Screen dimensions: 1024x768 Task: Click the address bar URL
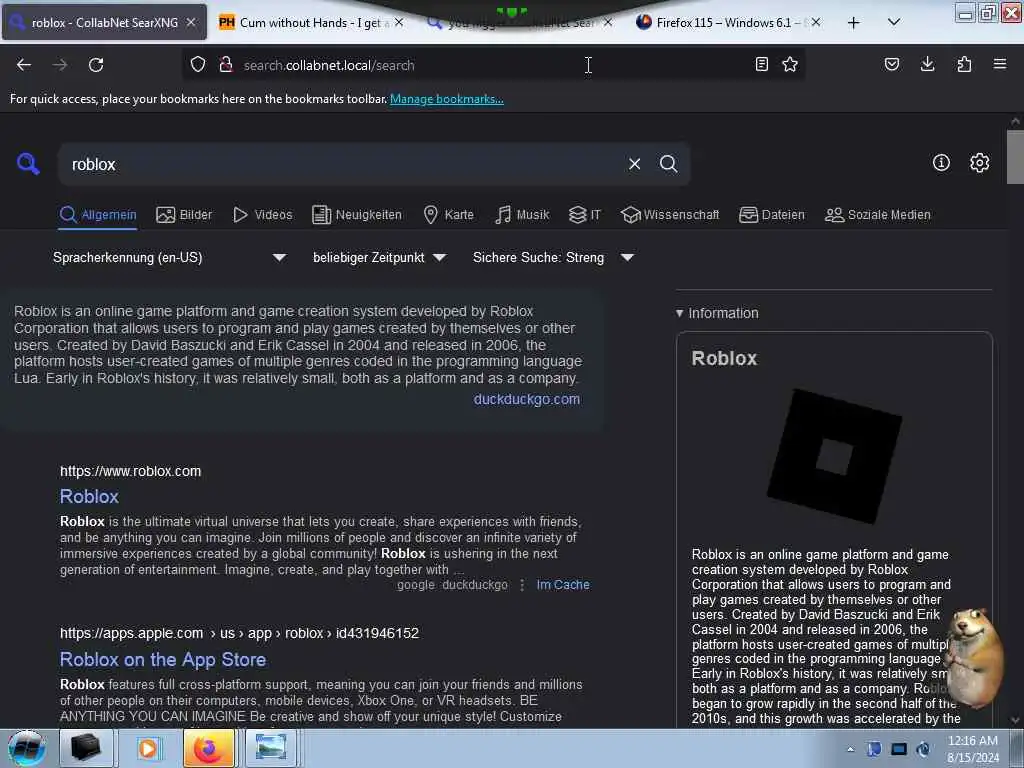pos(329,65)
